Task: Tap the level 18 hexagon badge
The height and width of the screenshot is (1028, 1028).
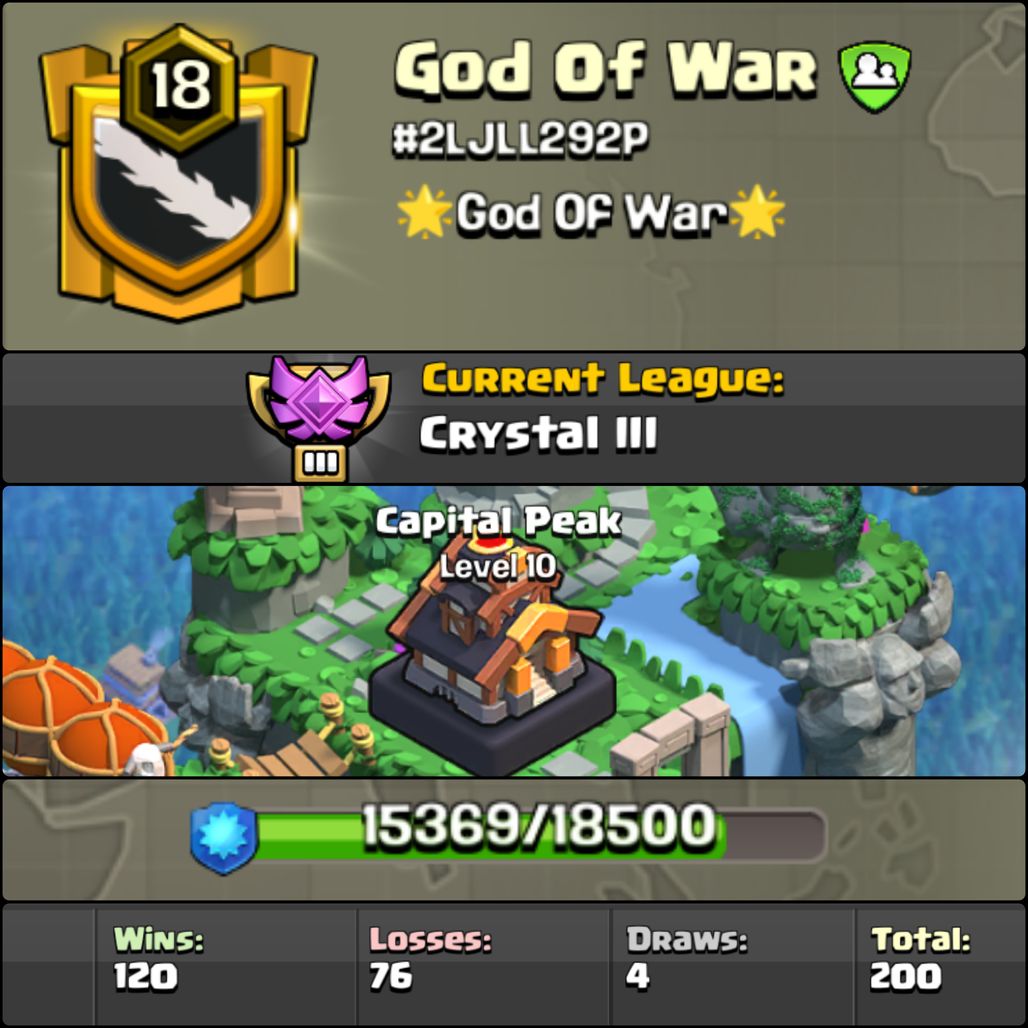Action: click(180, 85)
